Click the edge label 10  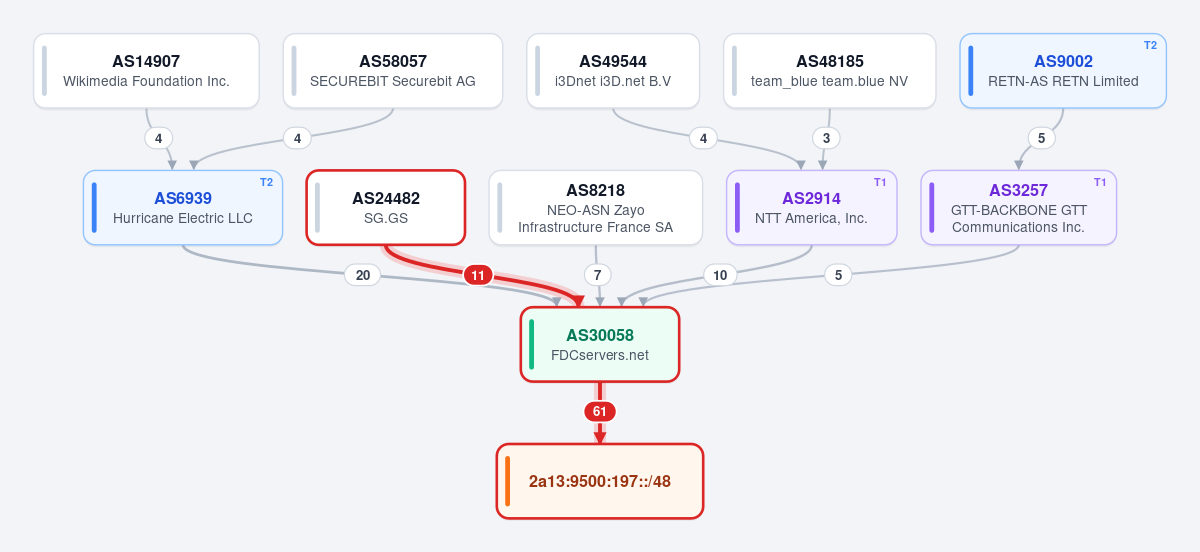point(720,275)
